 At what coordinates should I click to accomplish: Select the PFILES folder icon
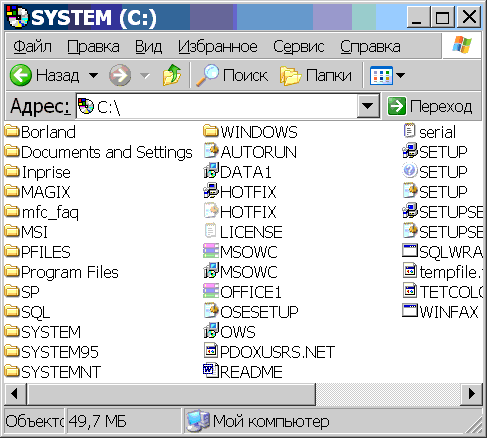pyautogui.click(x=12, y=251)
